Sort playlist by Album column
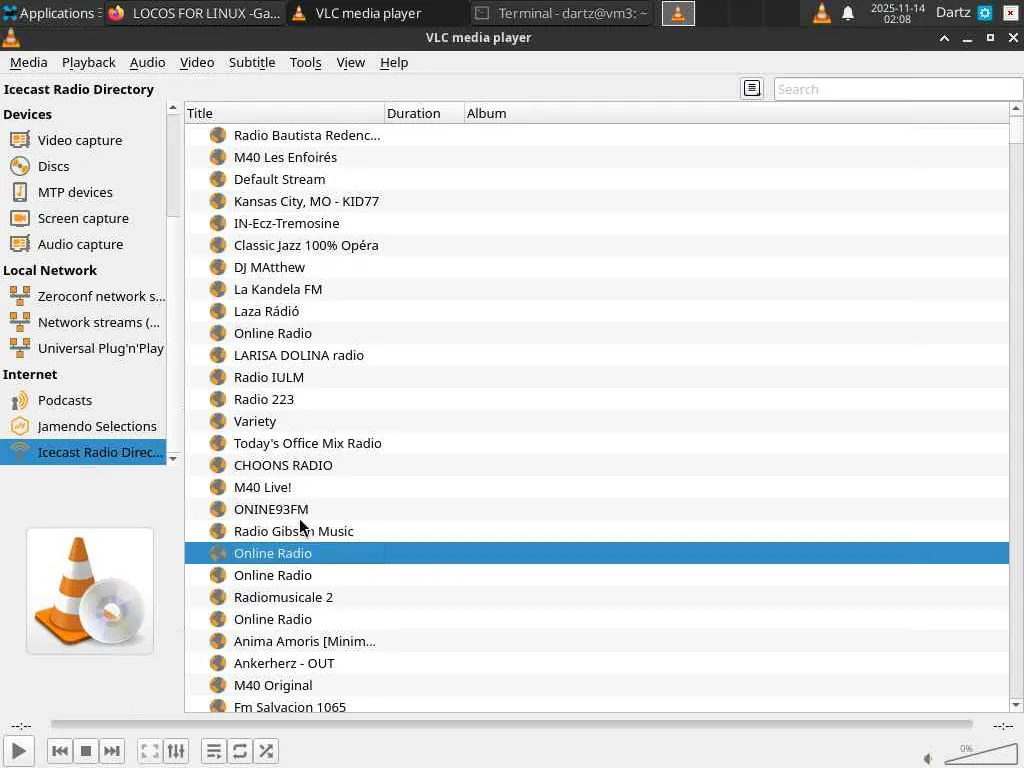This screenshot has width=1024, height=768. coord(737,113)
